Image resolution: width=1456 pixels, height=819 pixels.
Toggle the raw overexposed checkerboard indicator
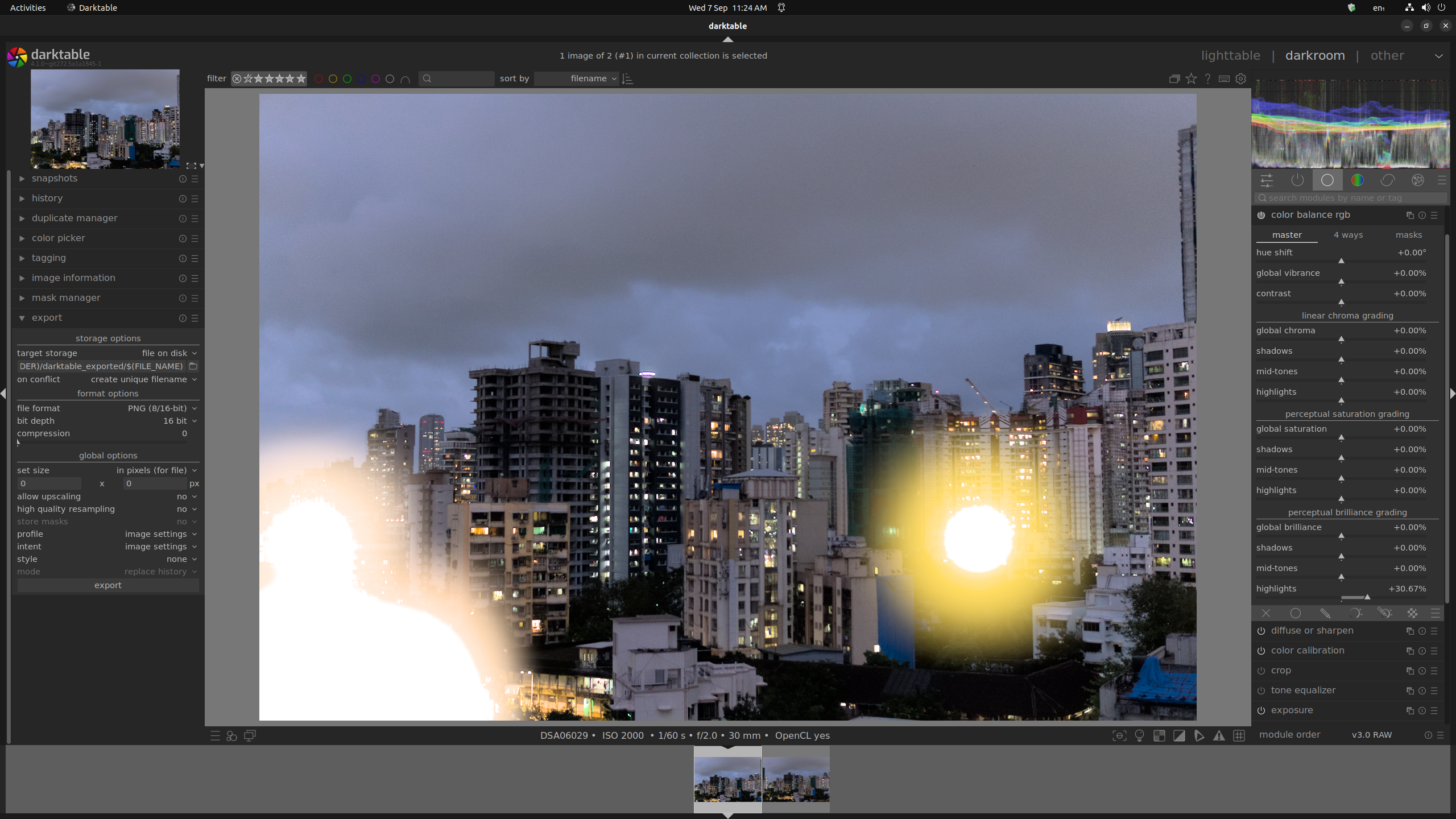[x=1159, y=735]
